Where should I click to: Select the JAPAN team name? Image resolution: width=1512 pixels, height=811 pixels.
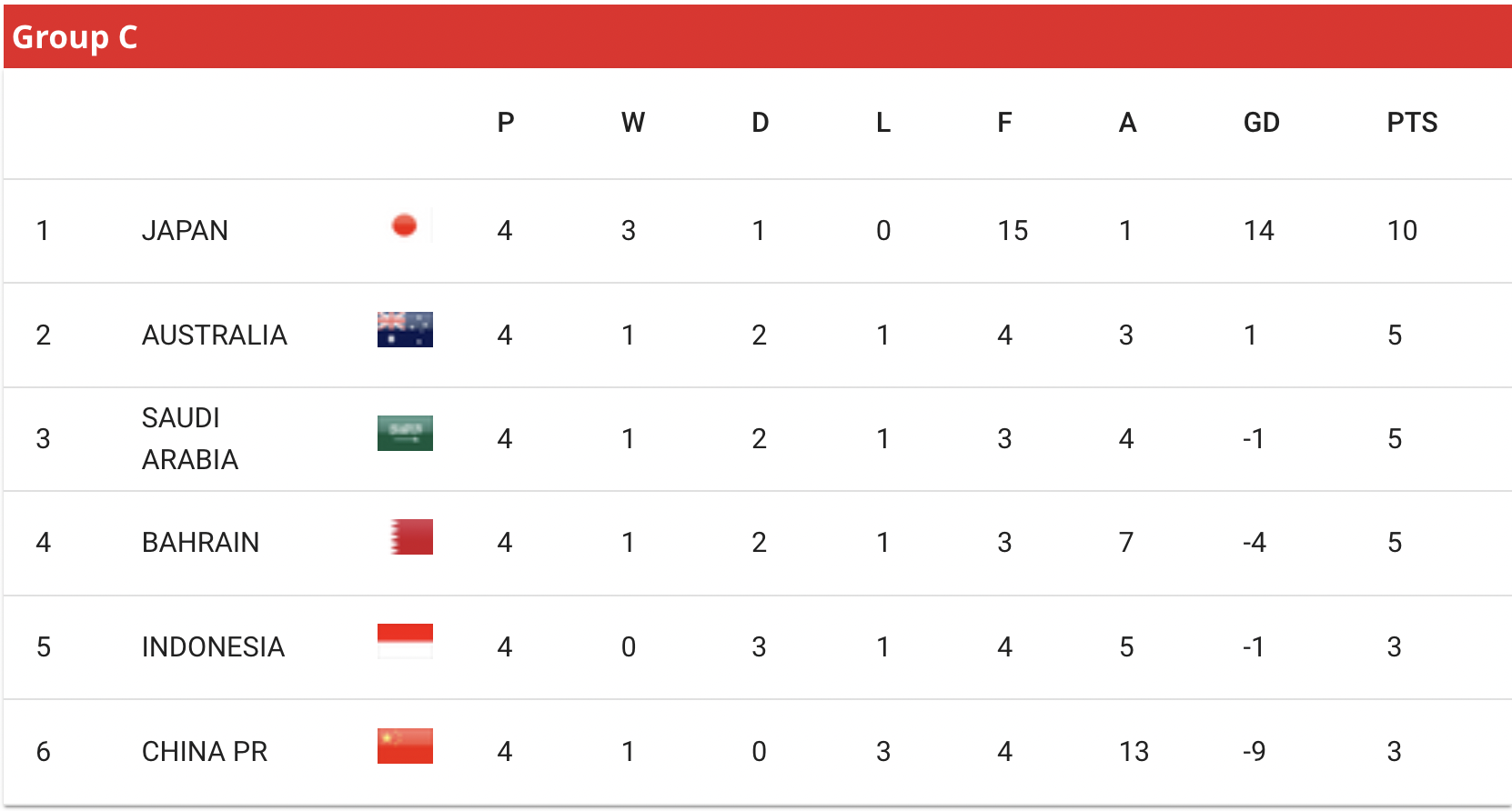pos(185,231)
